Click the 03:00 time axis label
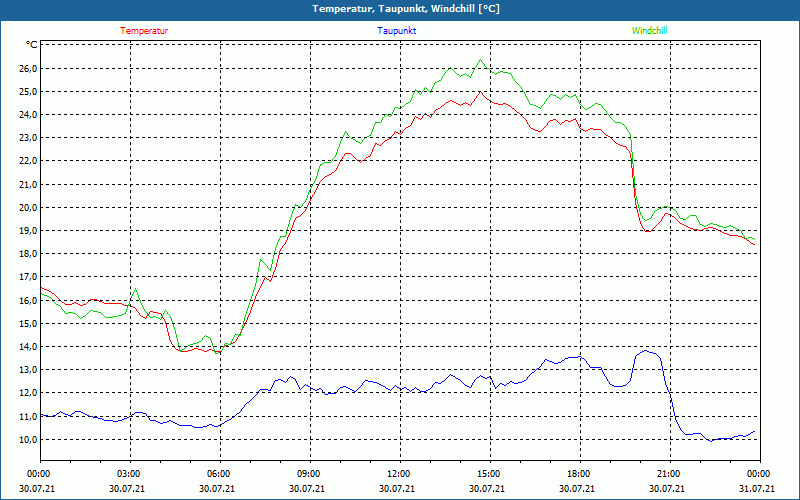Screen dimensions: 800x500 pyautogui.click(x=129, y=473)
